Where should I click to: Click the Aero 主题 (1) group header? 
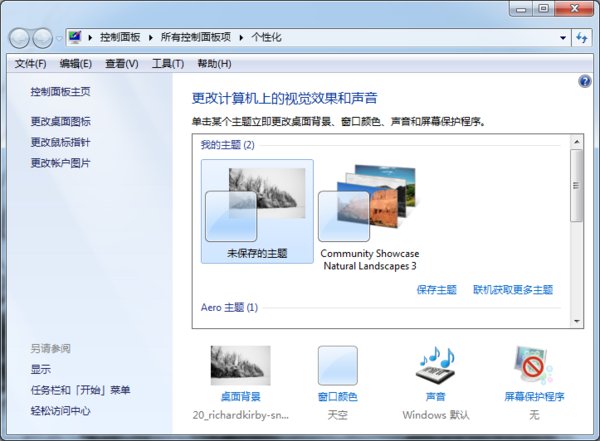click(x=229, y=307)
